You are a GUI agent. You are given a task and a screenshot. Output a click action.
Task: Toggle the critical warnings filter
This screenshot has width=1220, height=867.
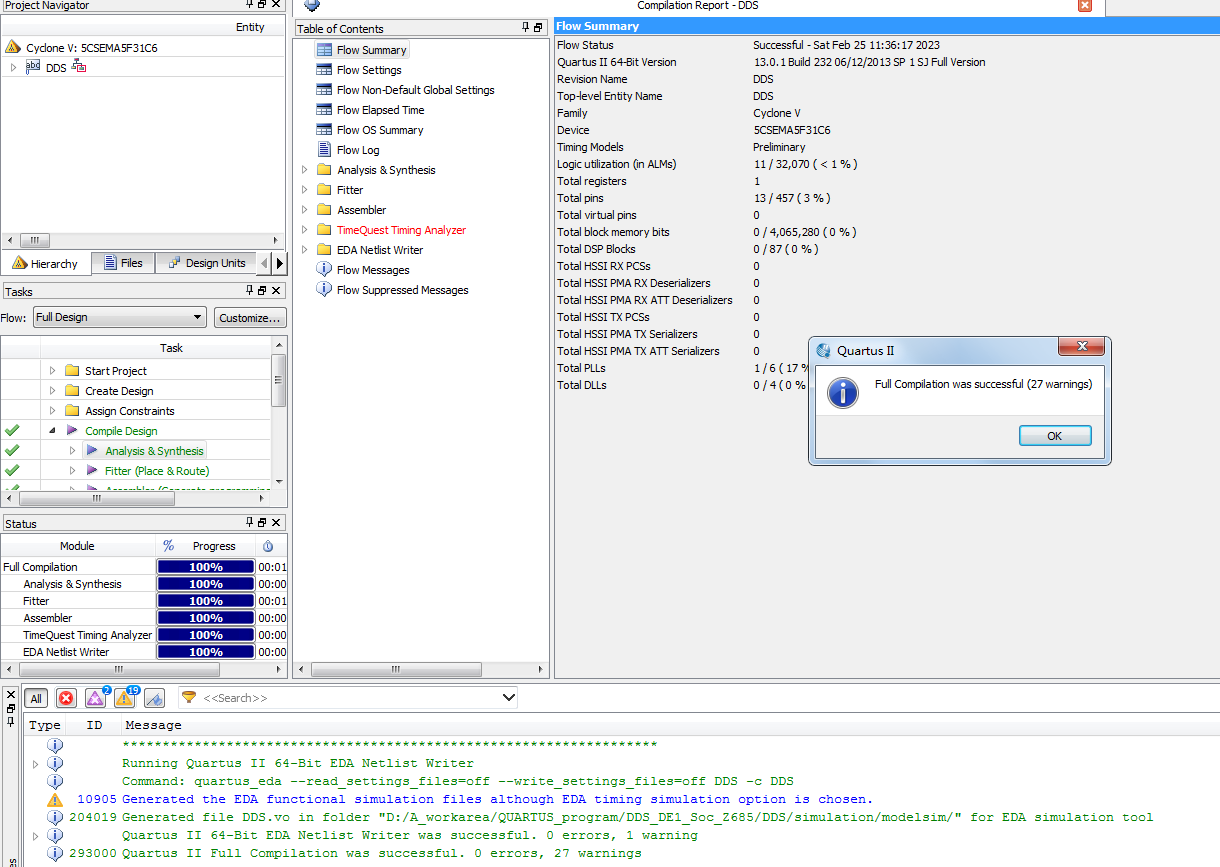[96, 697]
